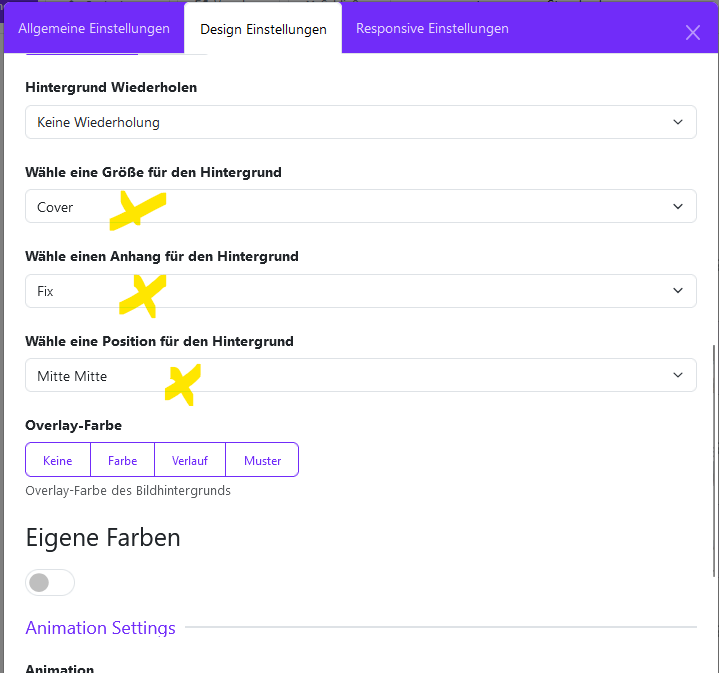This screenshot has width=719, height=673.
Task: Click chevron arrow beside the Cover selection
Action: coord(678,207)
